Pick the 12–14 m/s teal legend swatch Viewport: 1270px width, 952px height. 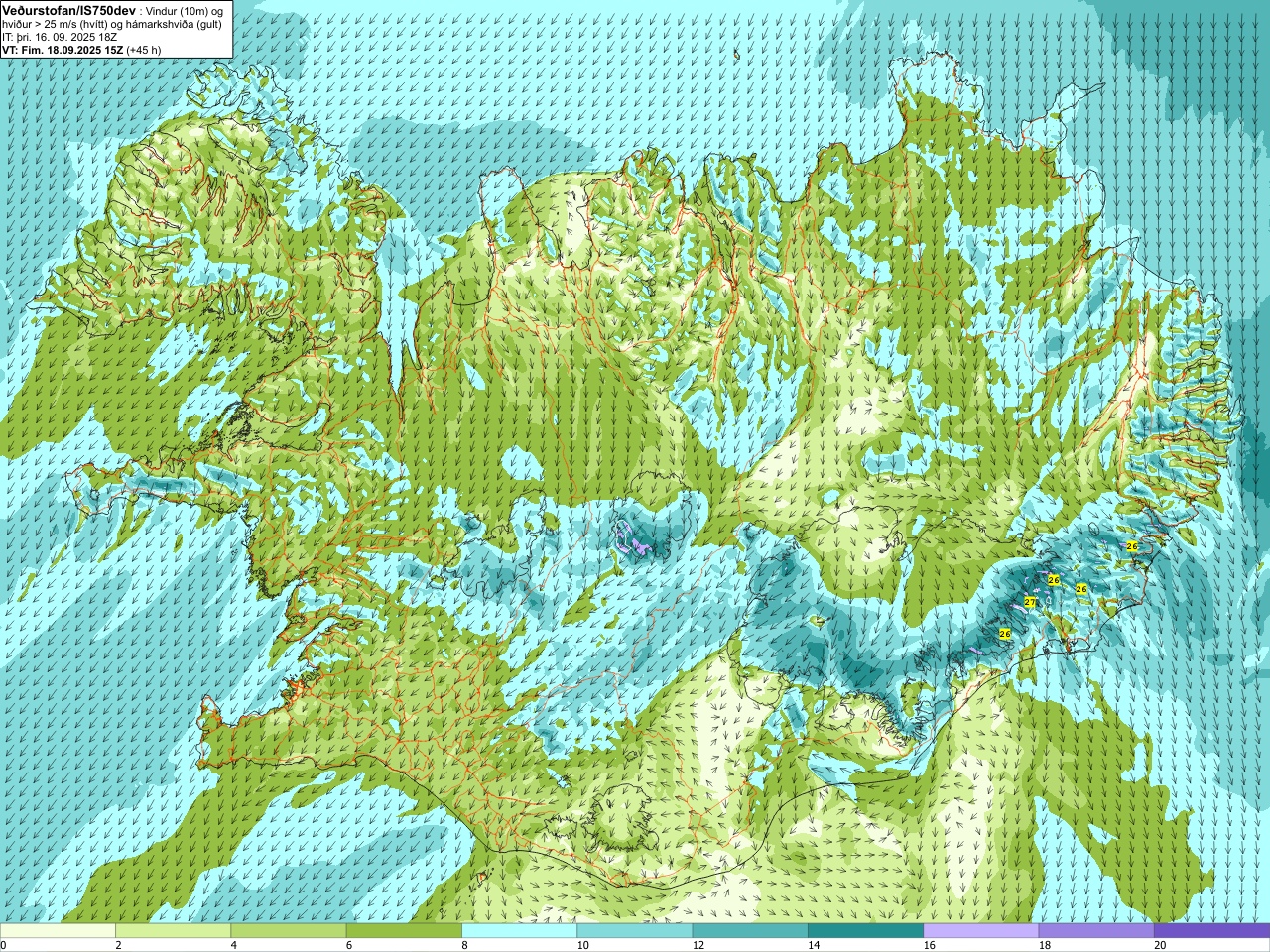click(750, 931)
